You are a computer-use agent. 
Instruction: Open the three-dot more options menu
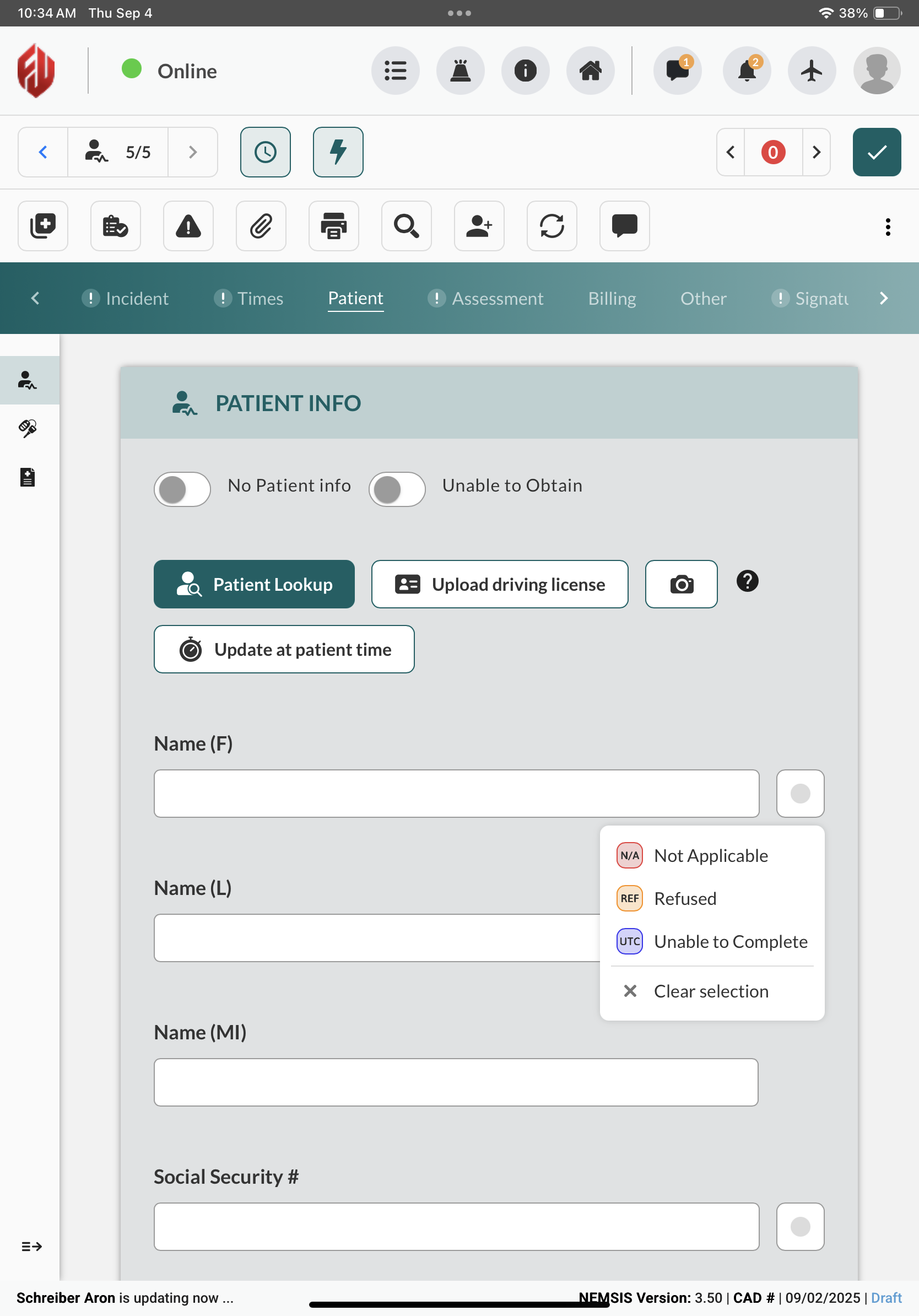[x=888, y=227]
